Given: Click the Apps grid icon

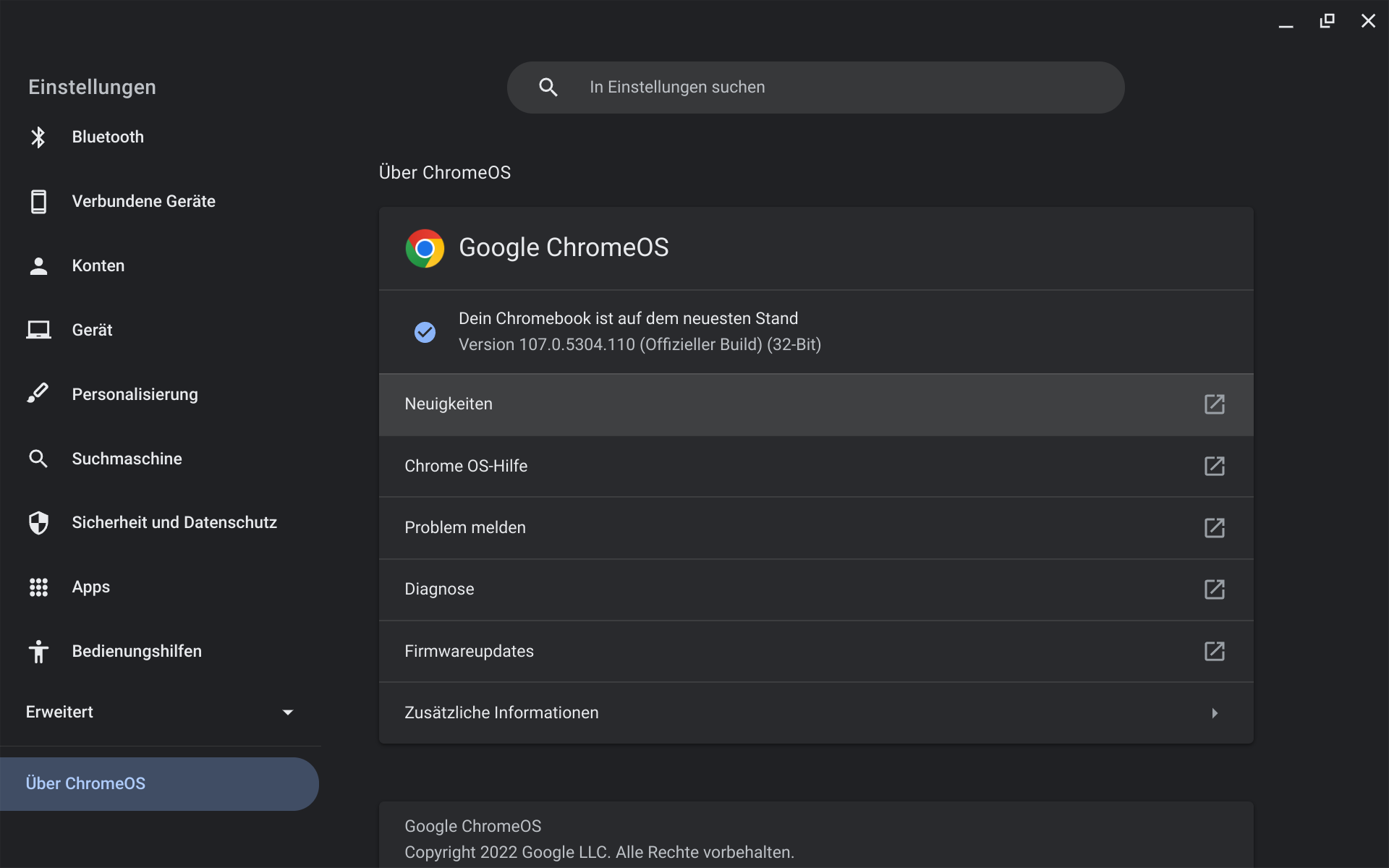Looking at the screenshot, I should 38,587.
